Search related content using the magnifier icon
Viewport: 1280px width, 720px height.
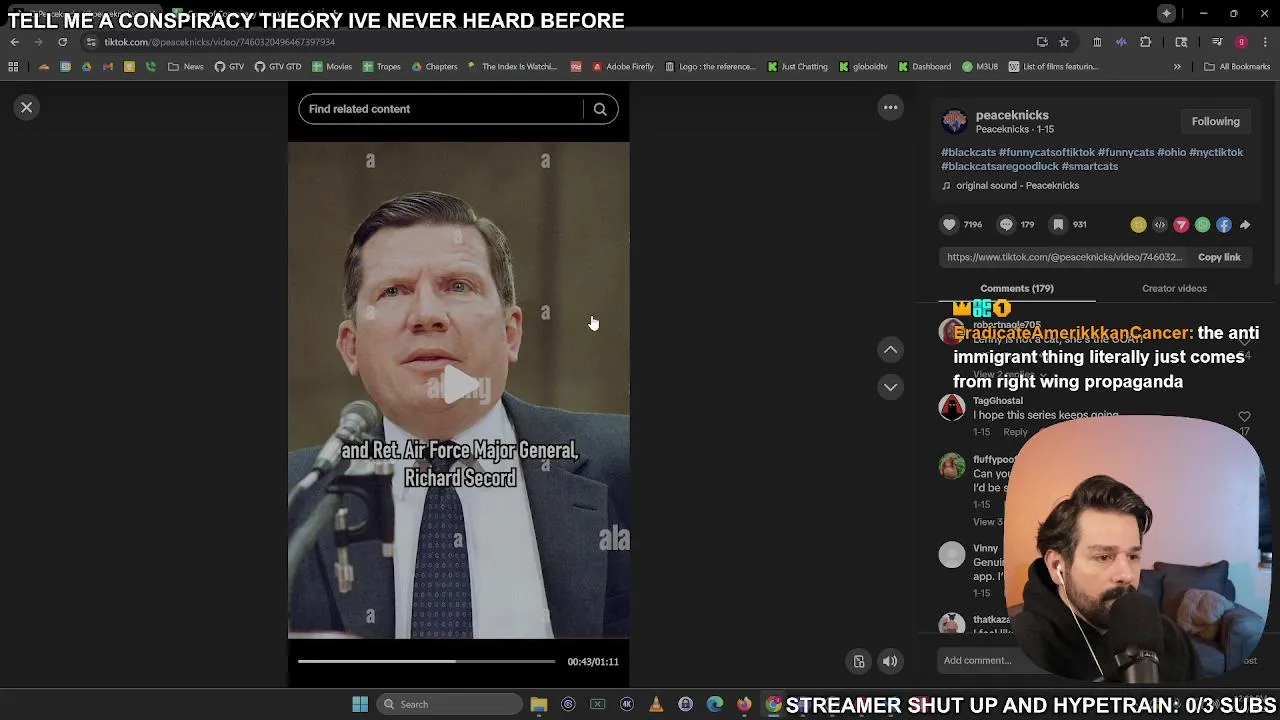pos(600,109)
